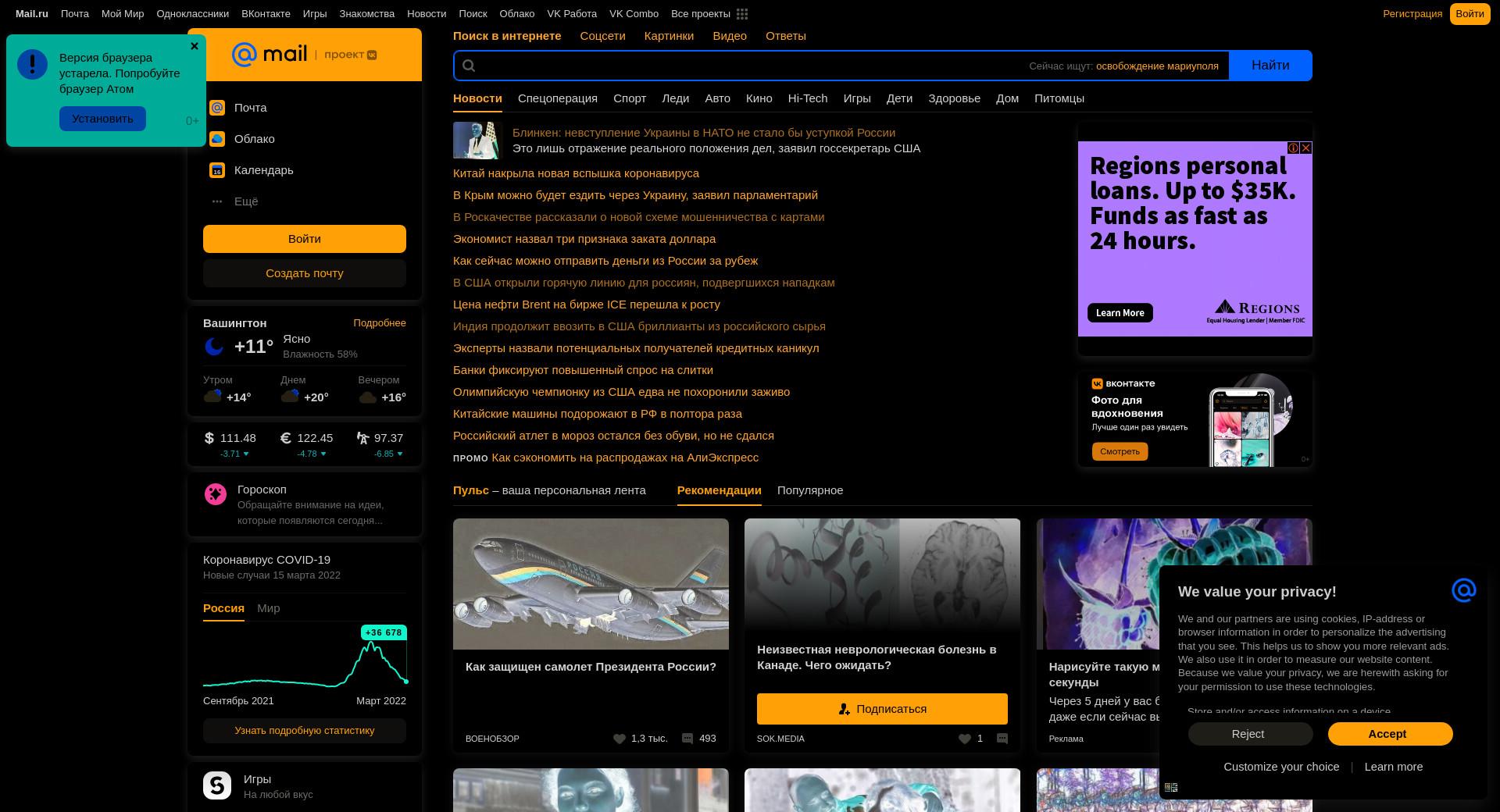Open Подробнее weather details link
1500x812 pixels.
click(x=380, y=323)
